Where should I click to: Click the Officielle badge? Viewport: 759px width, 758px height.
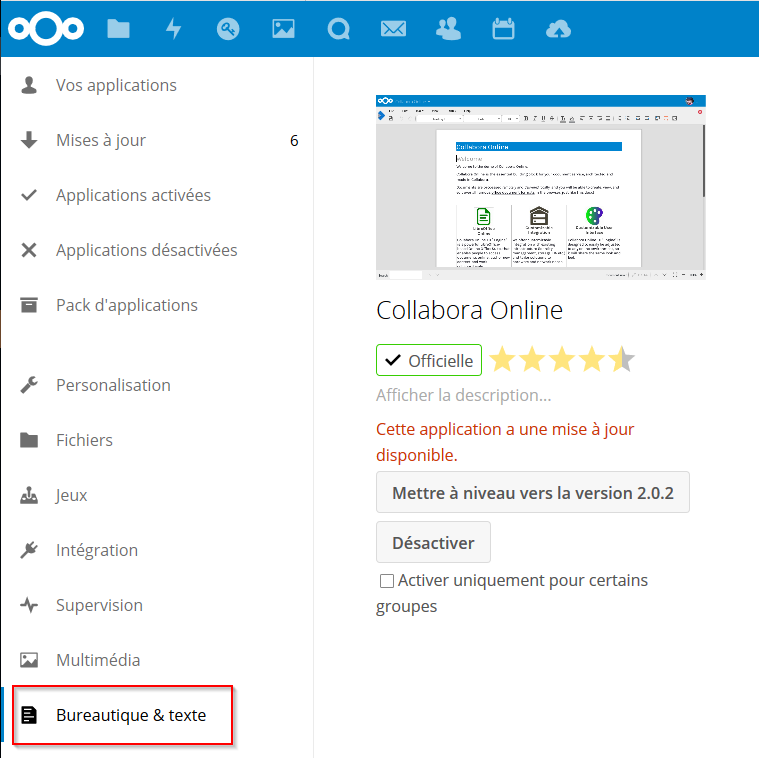(429, 360)
